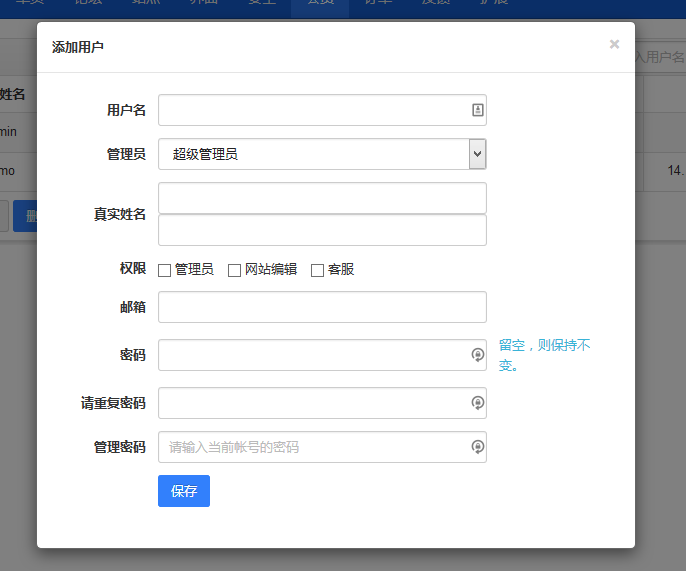The image size is (686, 571).
Task: Open the 超级管理员 dropdown
Action: [322, 154]
